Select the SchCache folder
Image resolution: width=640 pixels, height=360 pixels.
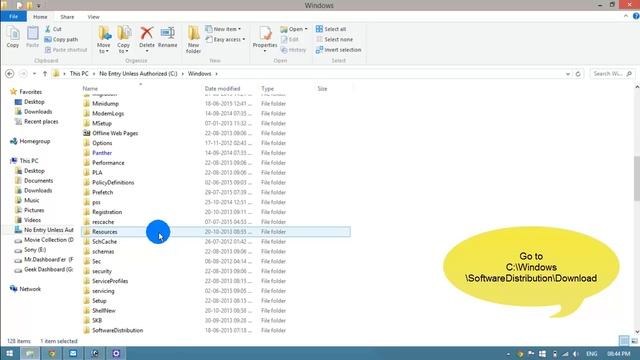tap(104, 242)
